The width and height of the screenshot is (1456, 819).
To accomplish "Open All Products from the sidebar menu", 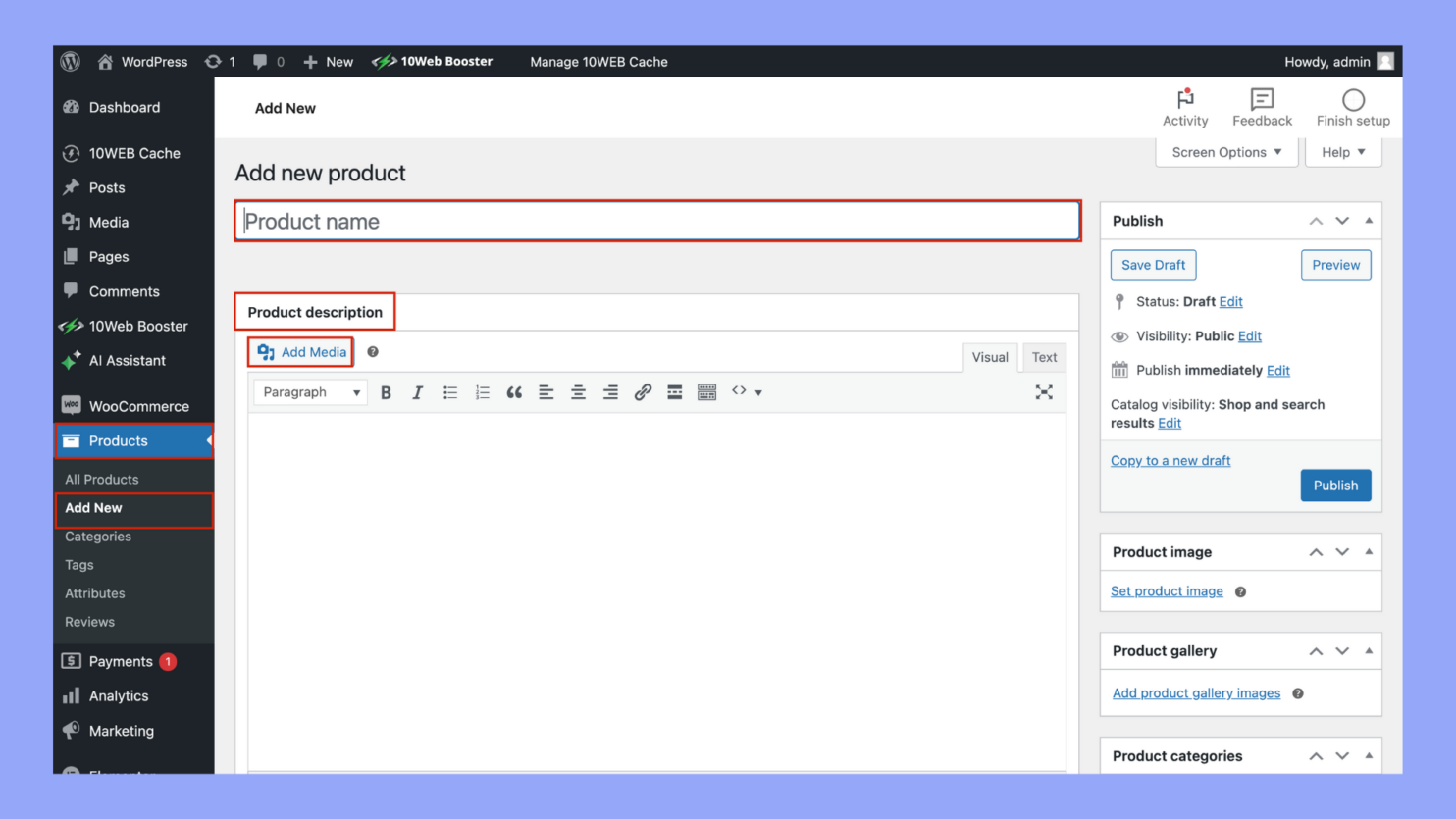I will coord(101,479).
